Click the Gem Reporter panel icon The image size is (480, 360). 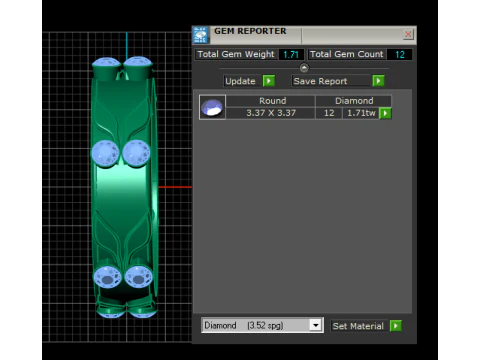200,35
